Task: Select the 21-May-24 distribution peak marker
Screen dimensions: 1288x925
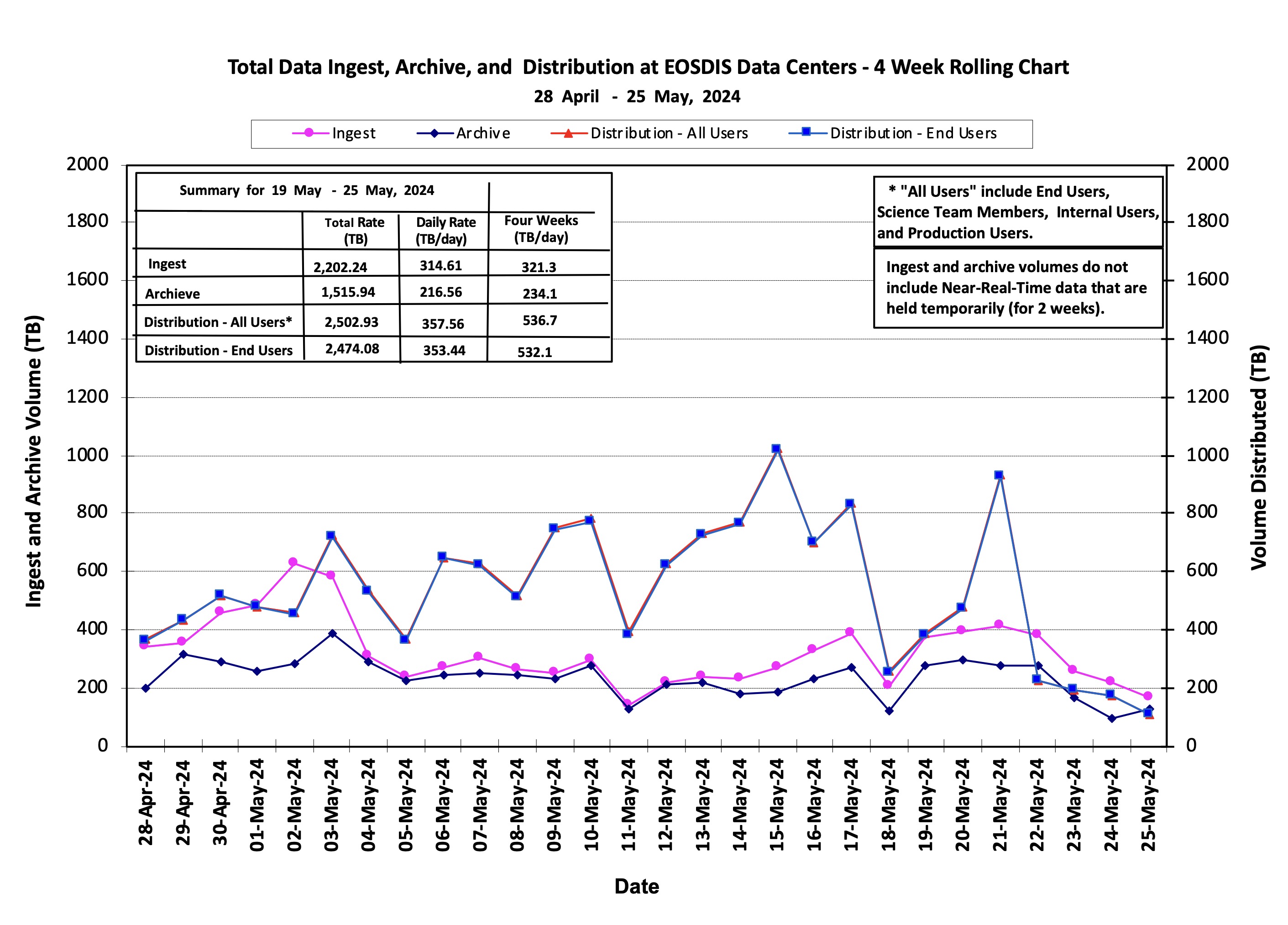Action: (999, 475)
